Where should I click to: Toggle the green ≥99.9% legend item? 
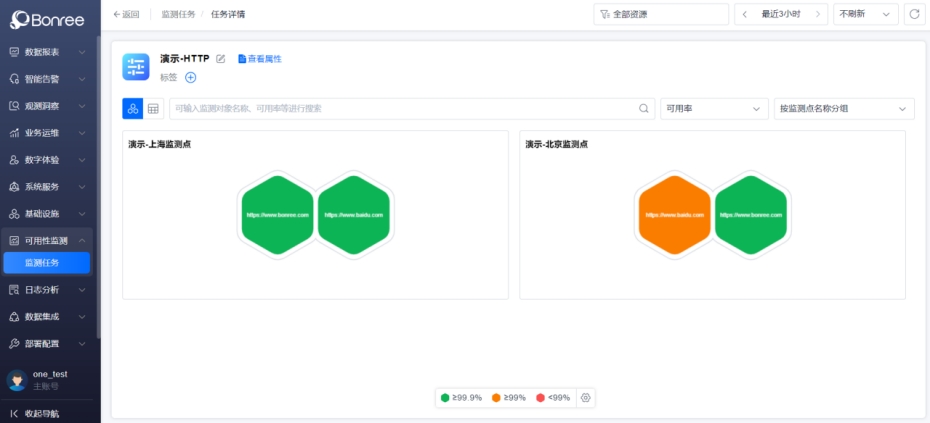461,397
